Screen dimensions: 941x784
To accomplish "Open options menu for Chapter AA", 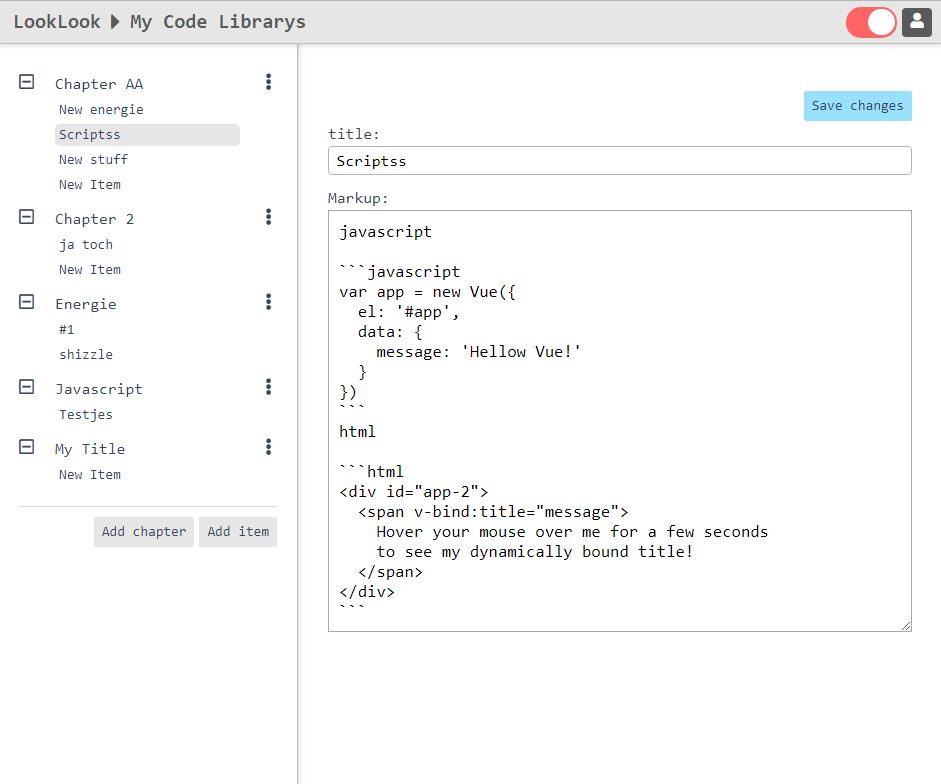I will click(x=268, y=82).
